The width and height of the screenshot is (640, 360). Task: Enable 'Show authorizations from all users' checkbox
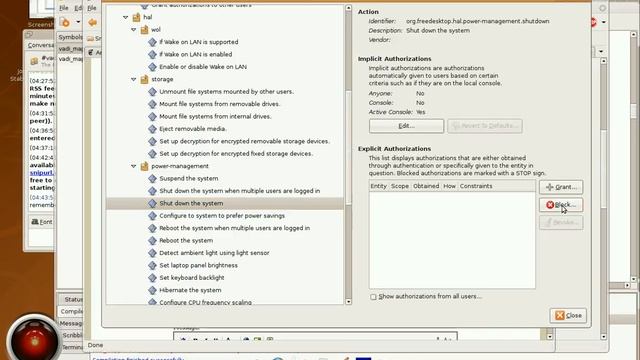373,297
